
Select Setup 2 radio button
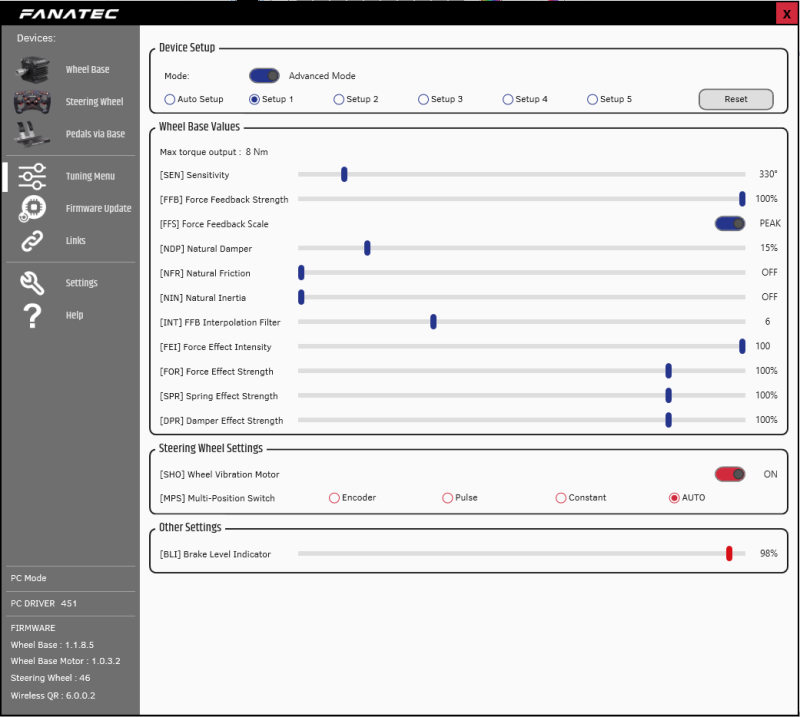point(339,99)
